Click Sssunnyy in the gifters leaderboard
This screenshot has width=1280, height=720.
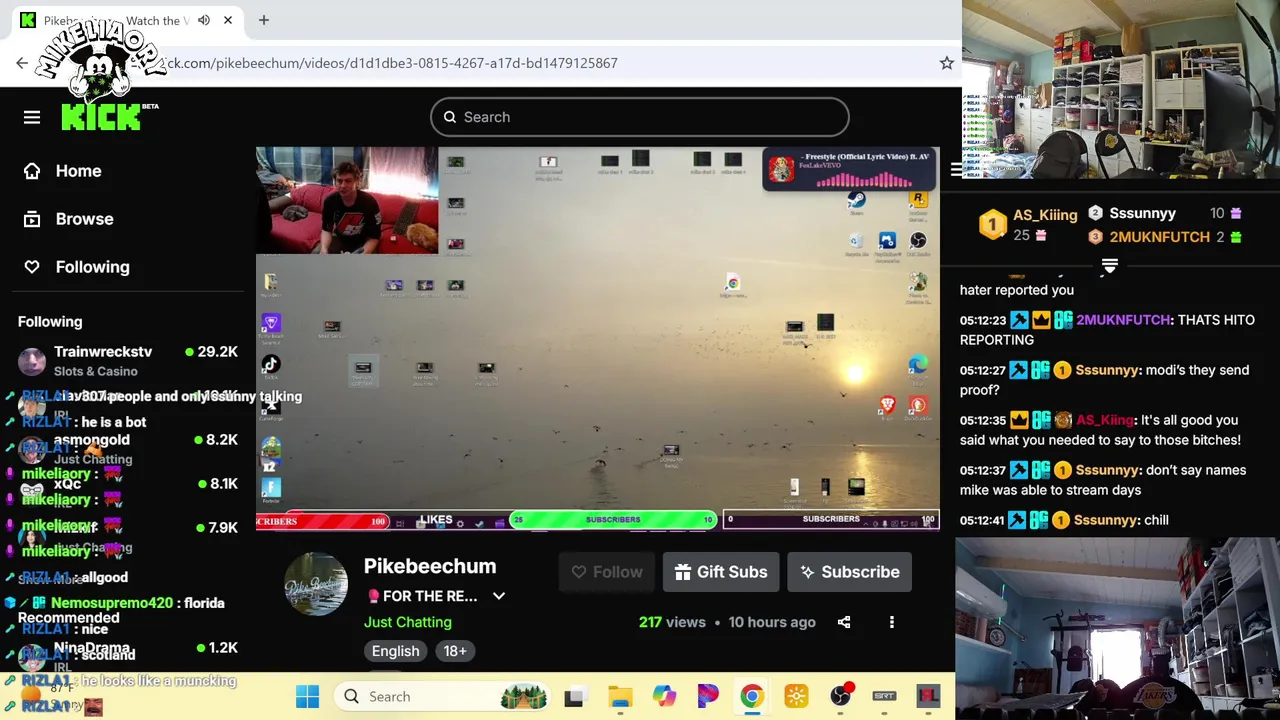[1142, 213]
